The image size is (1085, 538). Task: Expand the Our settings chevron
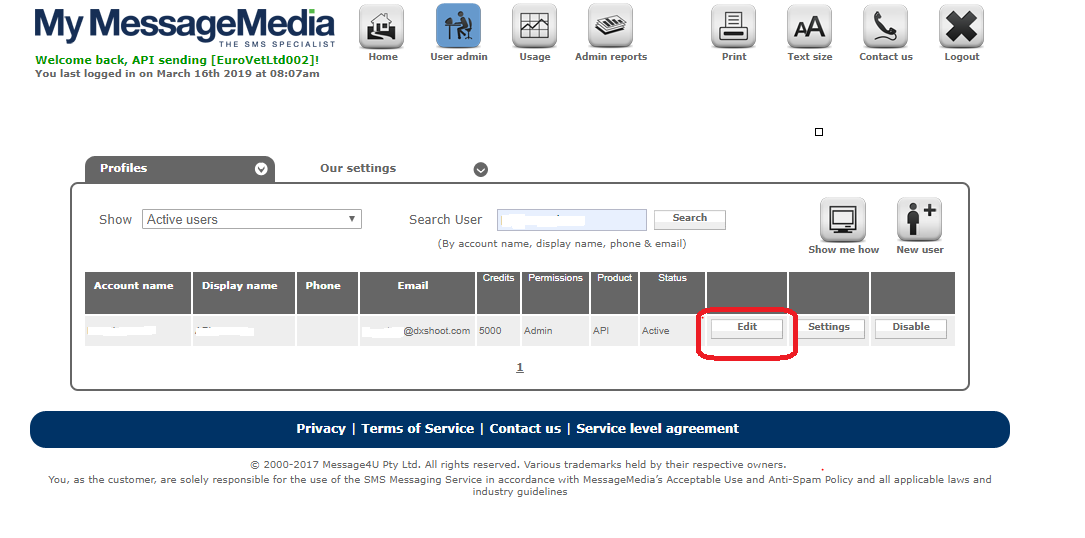point(480,170)
